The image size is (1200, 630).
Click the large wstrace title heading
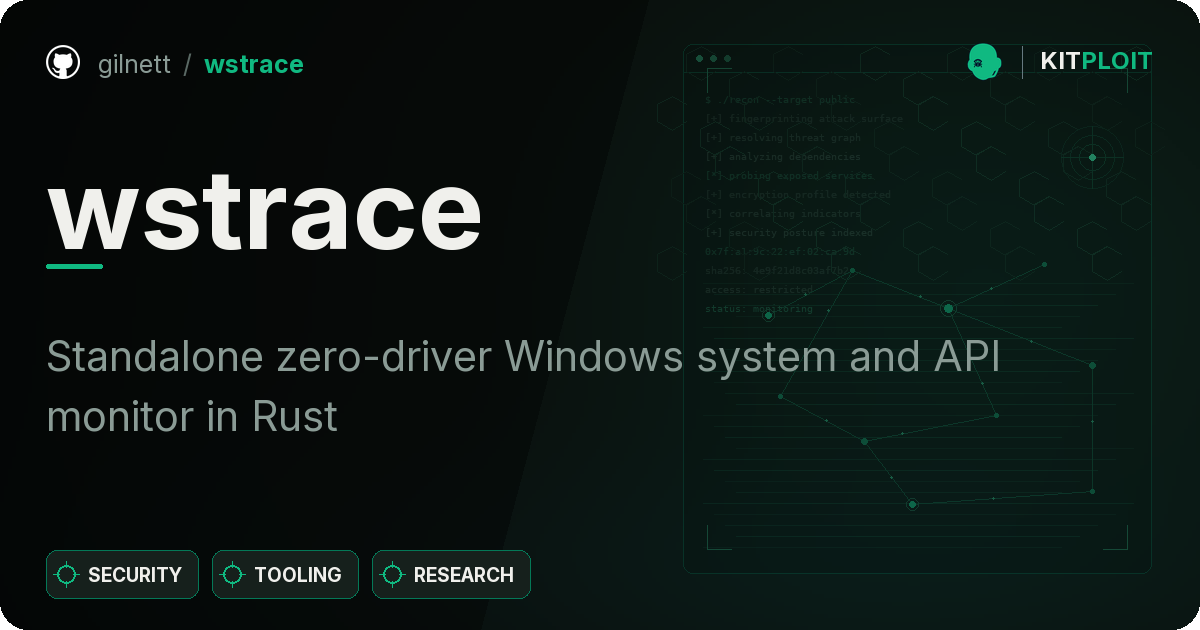(x=265, y=212)
